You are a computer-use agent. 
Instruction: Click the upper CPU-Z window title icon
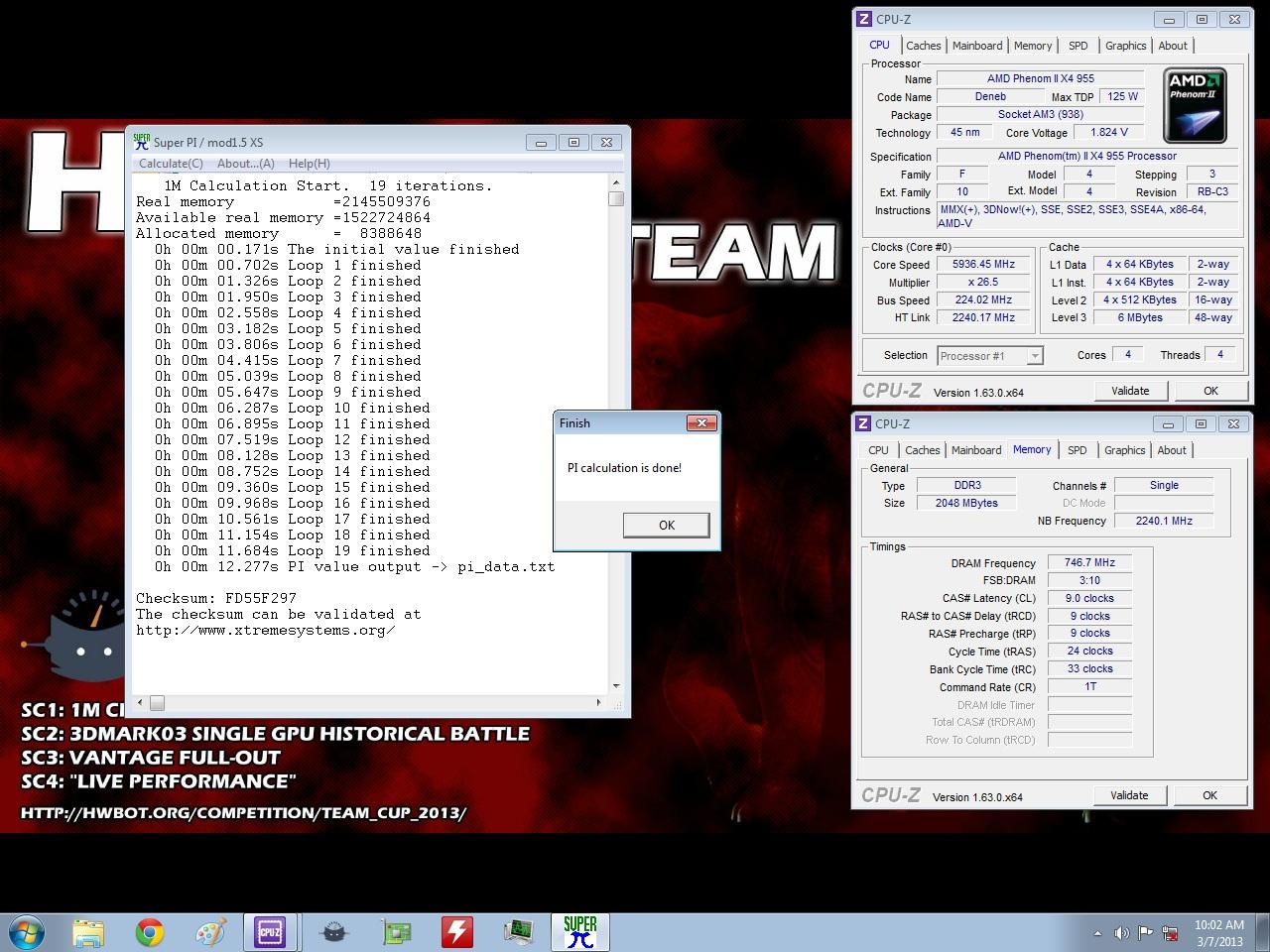(864, 19)
